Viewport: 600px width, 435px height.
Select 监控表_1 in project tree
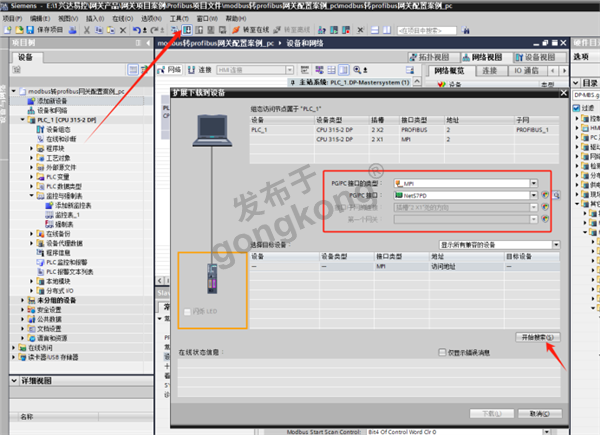(x=67, y=215)
